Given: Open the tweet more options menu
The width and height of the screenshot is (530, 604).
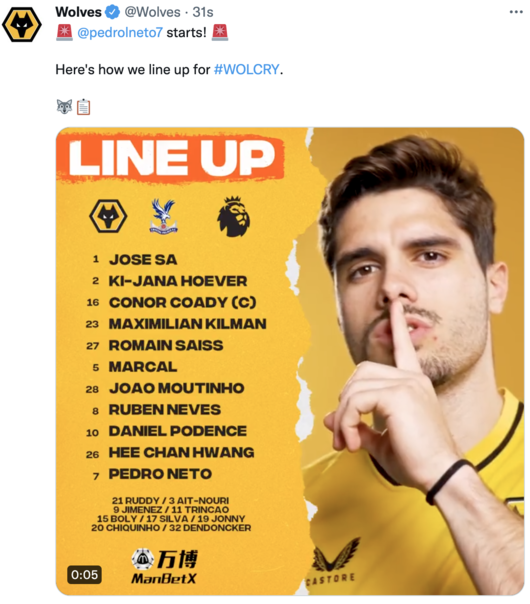Looking at the screenshot, I should 516,12.
